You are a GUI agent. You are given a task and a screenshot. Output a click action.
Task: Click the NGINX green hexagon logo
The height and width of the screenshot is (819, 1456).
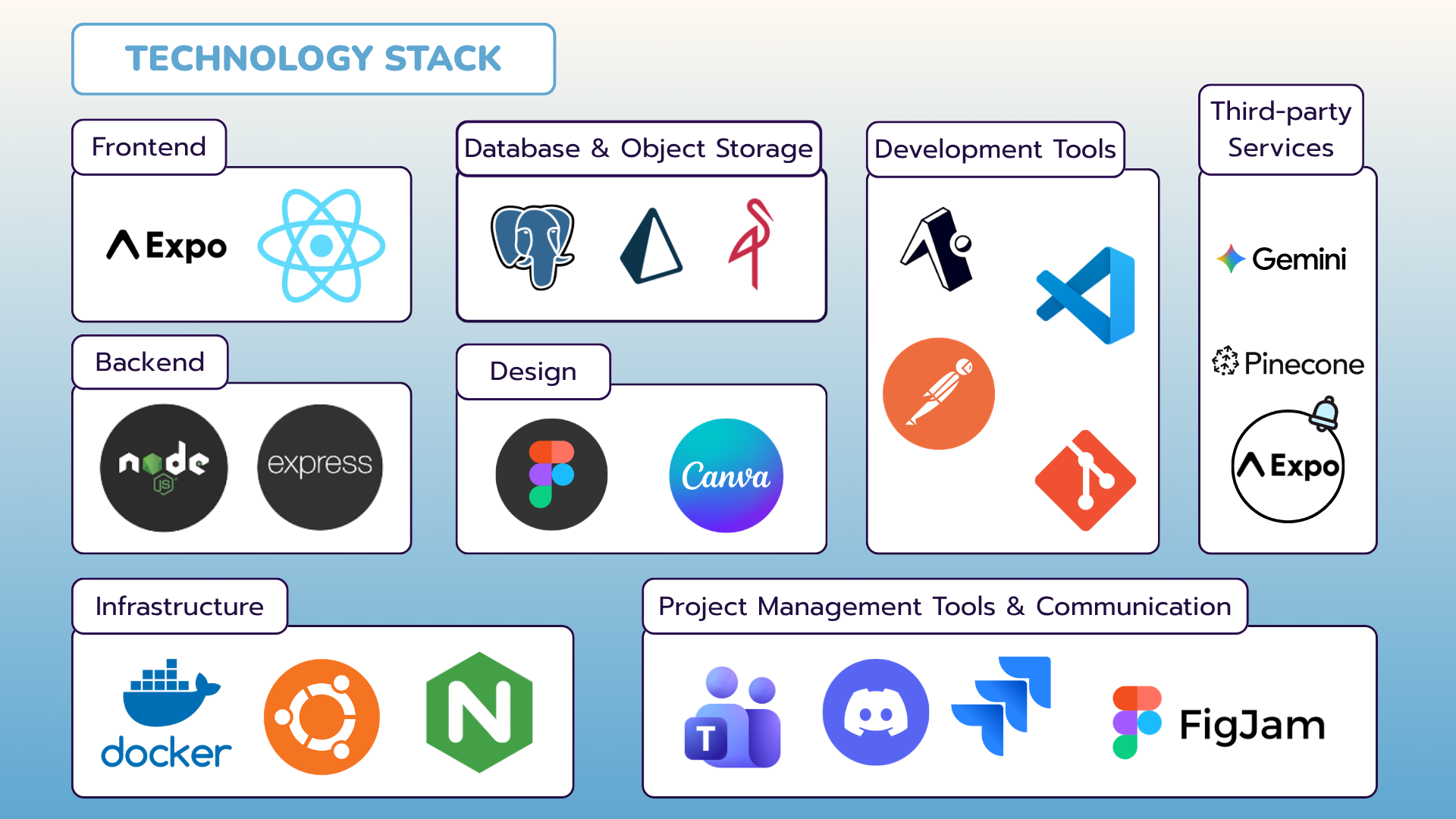pos(479,713)
